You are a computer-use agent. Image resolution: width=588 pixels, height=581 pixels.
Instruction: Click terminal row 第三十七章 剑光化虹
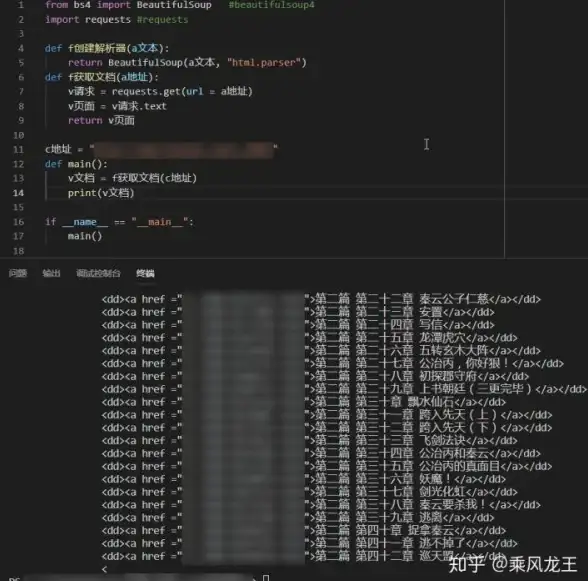[309, 492]
